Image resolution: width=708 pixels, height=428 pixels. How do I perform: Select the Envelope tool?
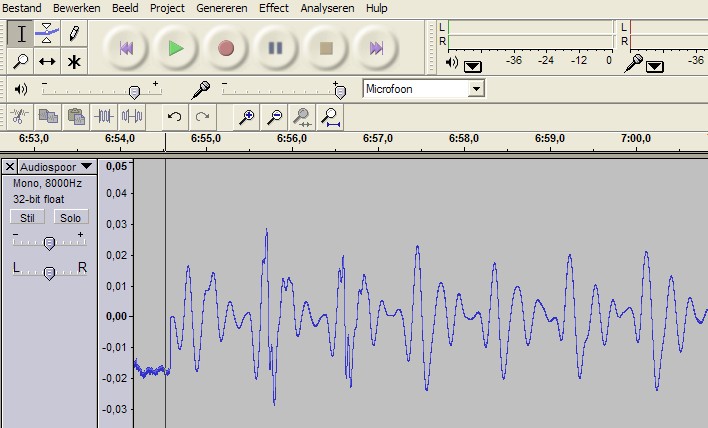(47, 34)
